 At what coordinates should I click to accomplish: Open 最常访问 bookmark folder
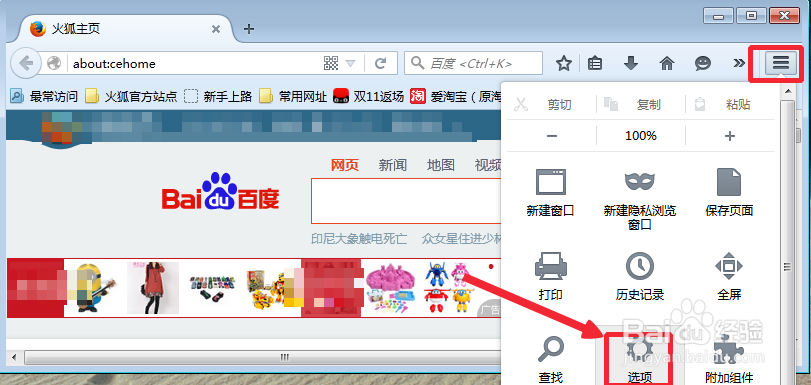point(44,96)
